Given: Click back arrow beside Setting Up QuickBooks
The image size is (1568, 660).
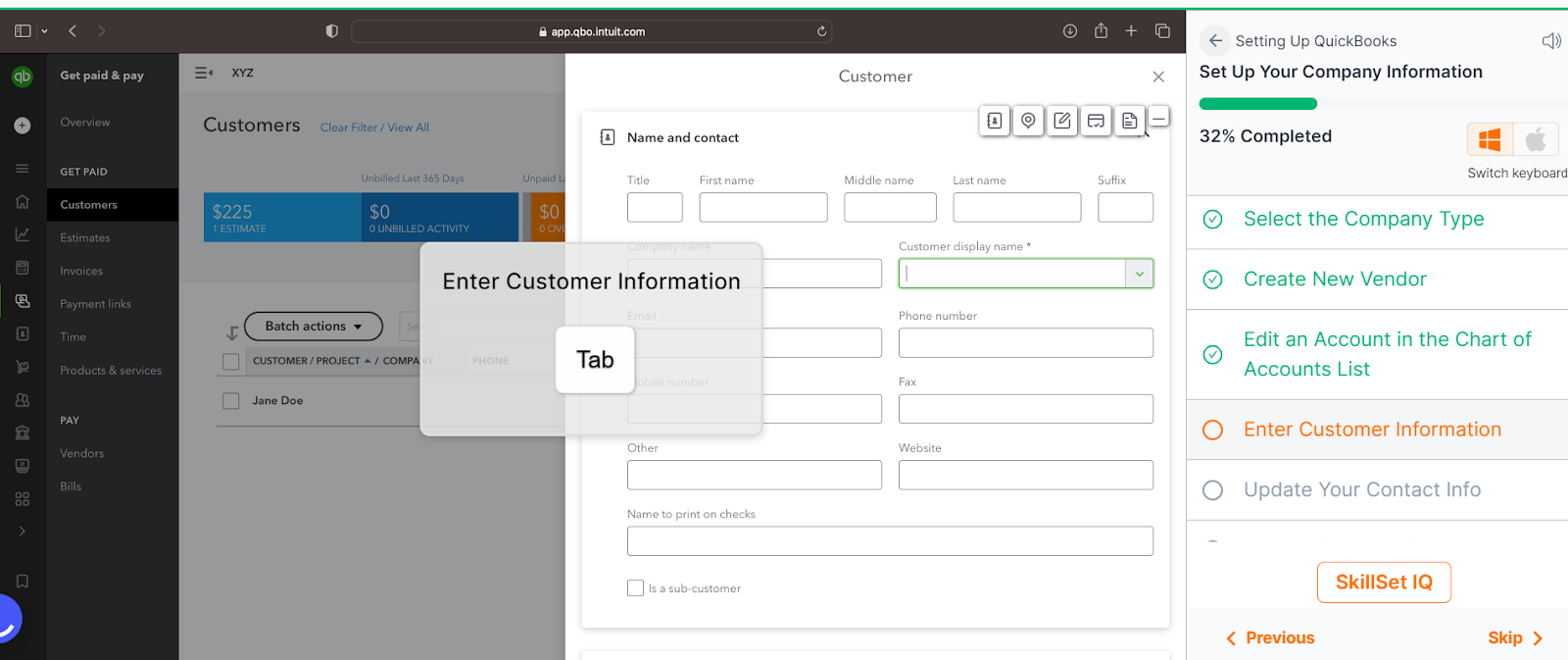Looking at the screenshot, I should tap(1215, 40).
